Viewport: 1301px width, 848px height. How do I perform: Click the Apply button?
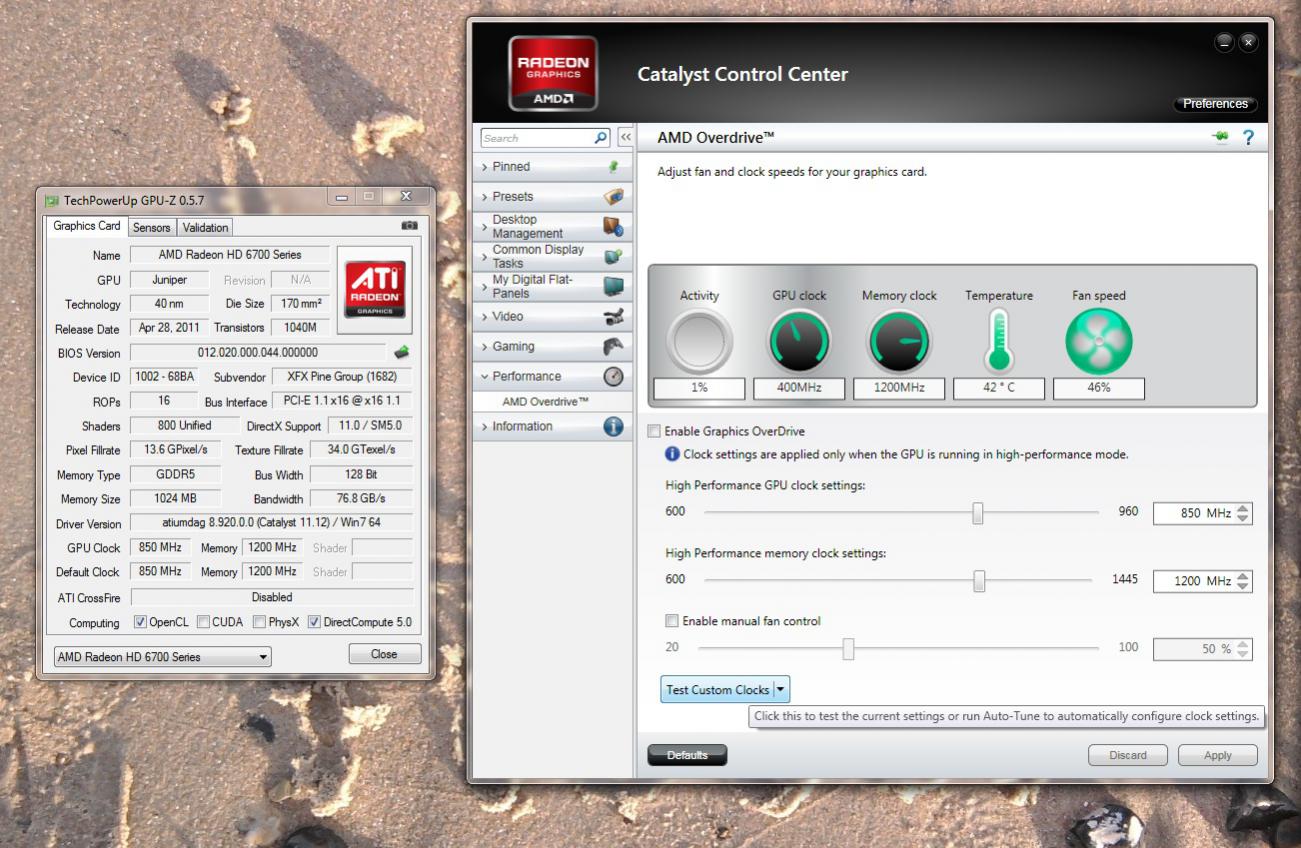tap(1218, 755)
